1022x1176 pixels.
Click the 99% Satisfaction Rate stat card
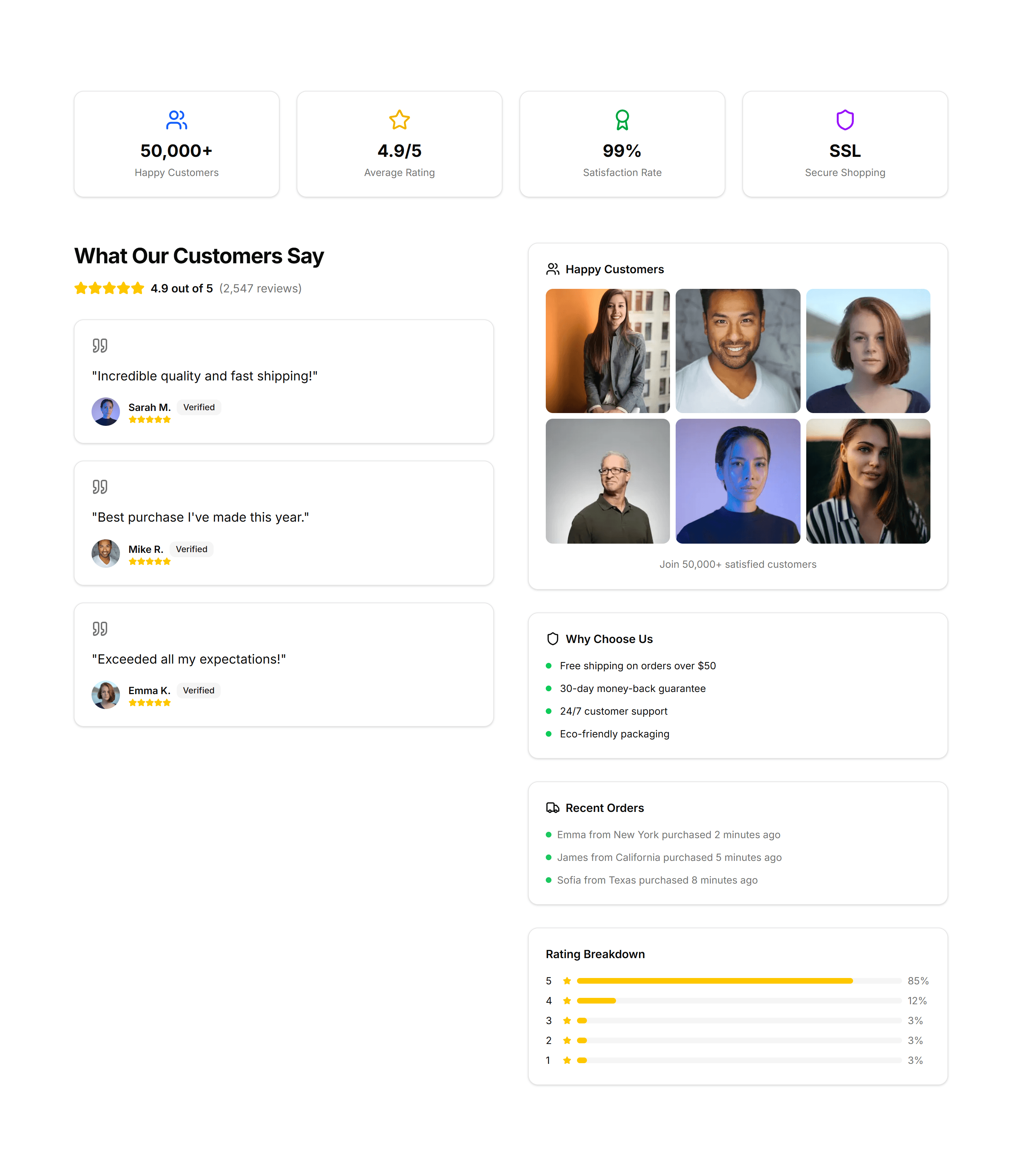622,144
